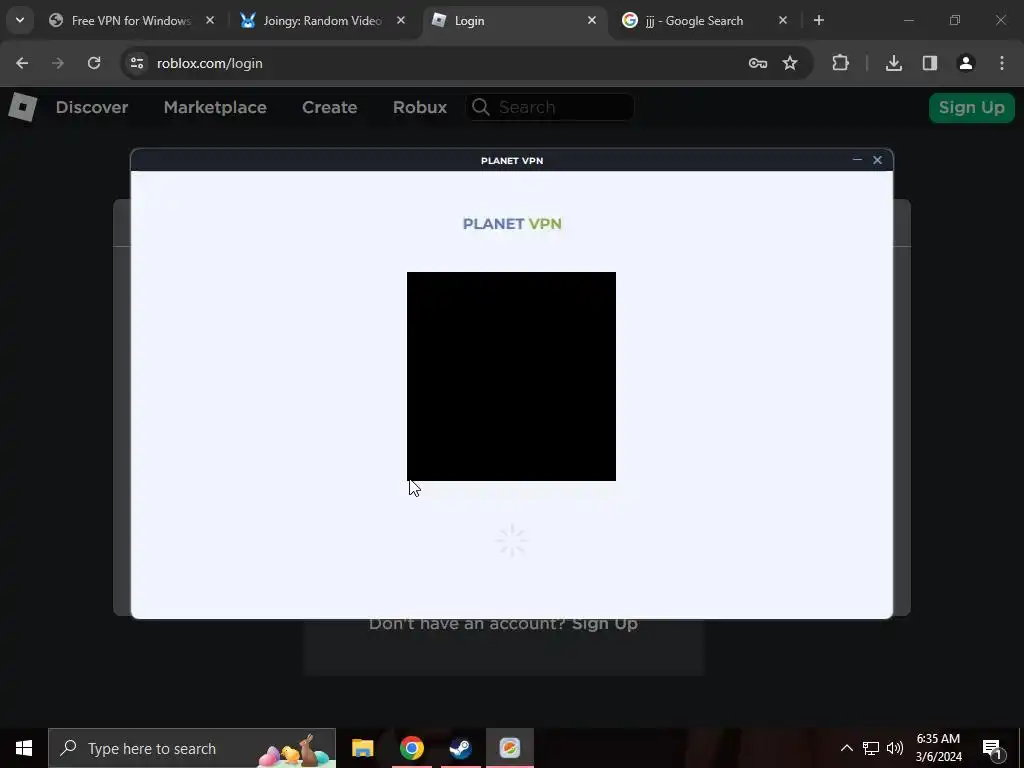1024x768 pixels.
Task: Go back with the browser back arrow
Action: (x=22, y=63)
